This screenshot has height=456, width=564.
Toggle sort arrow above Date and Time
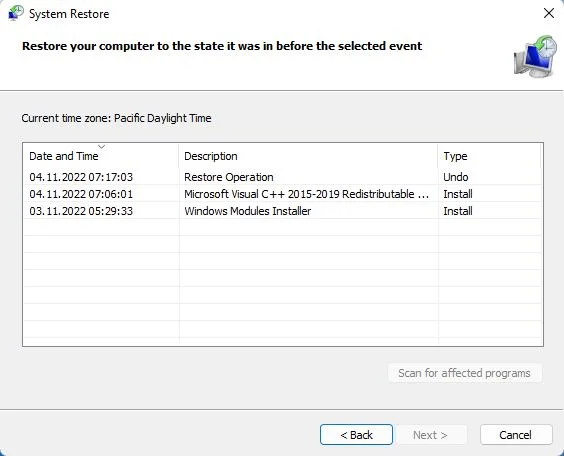pos(101,146)
